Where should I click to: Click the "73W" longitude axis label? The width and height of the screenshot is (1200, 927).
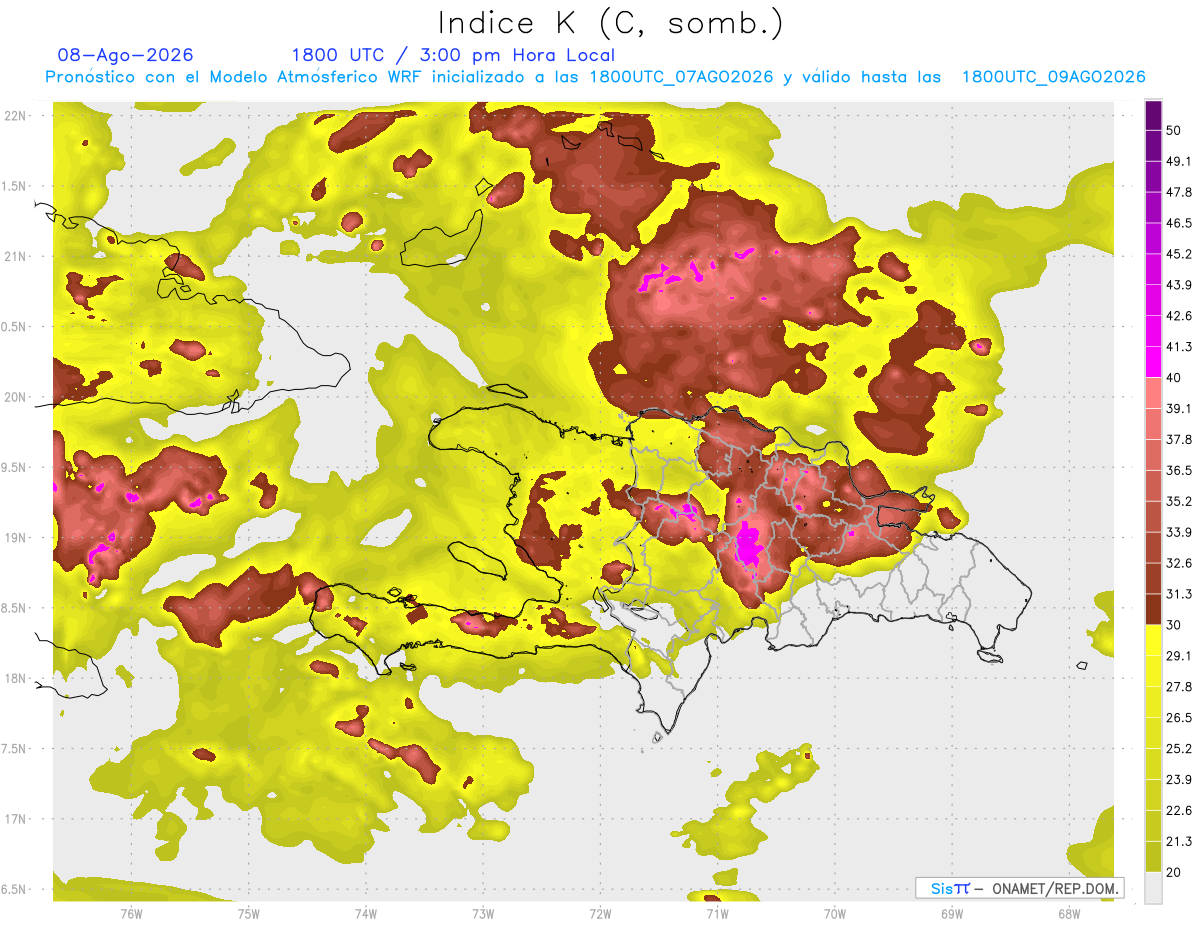[483, 914]
